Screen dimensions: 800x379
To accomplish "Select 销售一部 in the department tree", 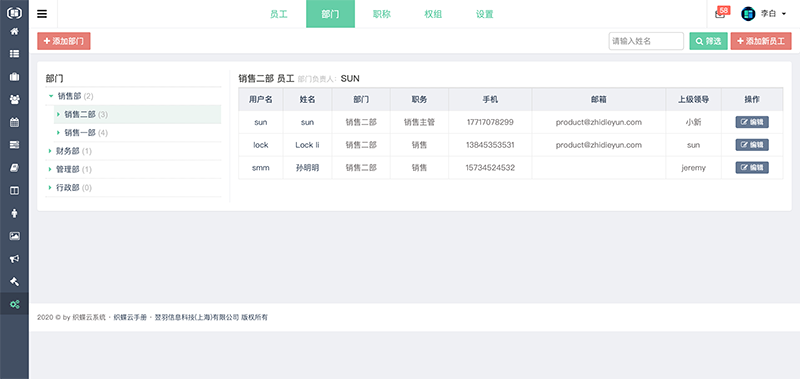I will pos(80,133).
